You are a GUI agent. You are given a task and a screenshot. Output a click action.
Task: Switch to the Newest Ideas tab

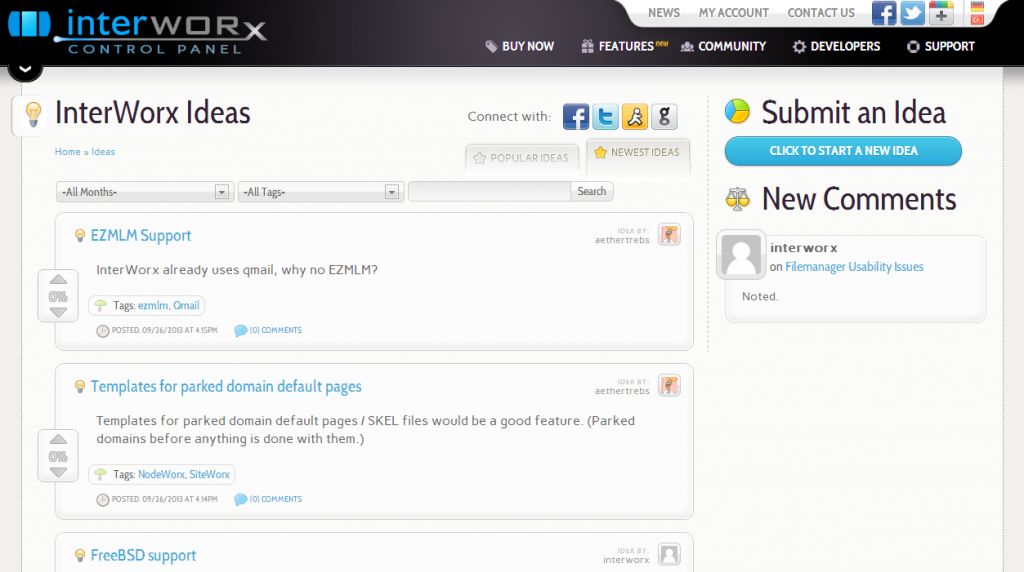point(637,153)
